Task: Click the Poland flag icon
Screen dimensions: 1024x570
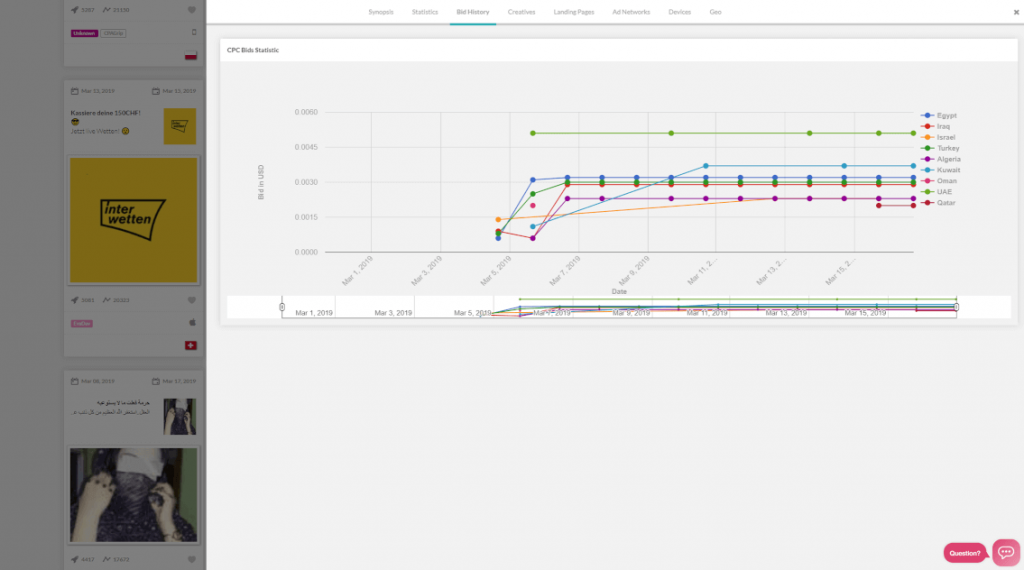Action: pyautogui.click(x=191, y=56)
